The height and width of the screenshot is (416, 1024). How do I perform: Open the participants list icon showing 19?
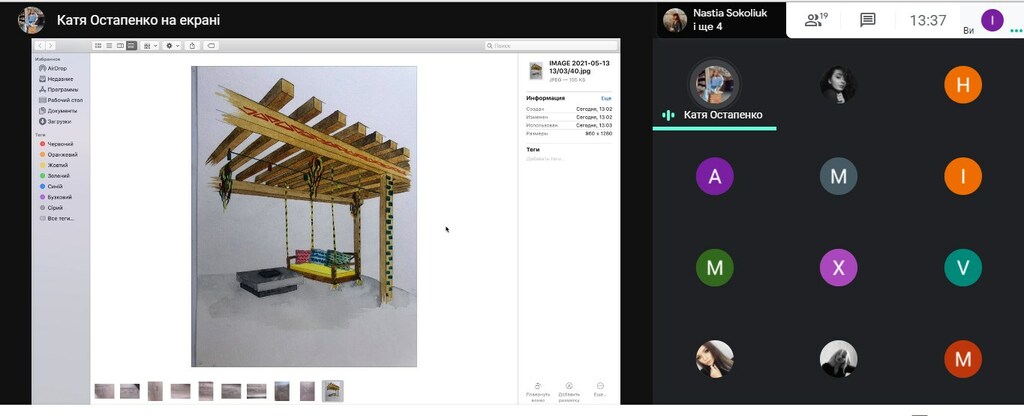[x=816, y=20]
